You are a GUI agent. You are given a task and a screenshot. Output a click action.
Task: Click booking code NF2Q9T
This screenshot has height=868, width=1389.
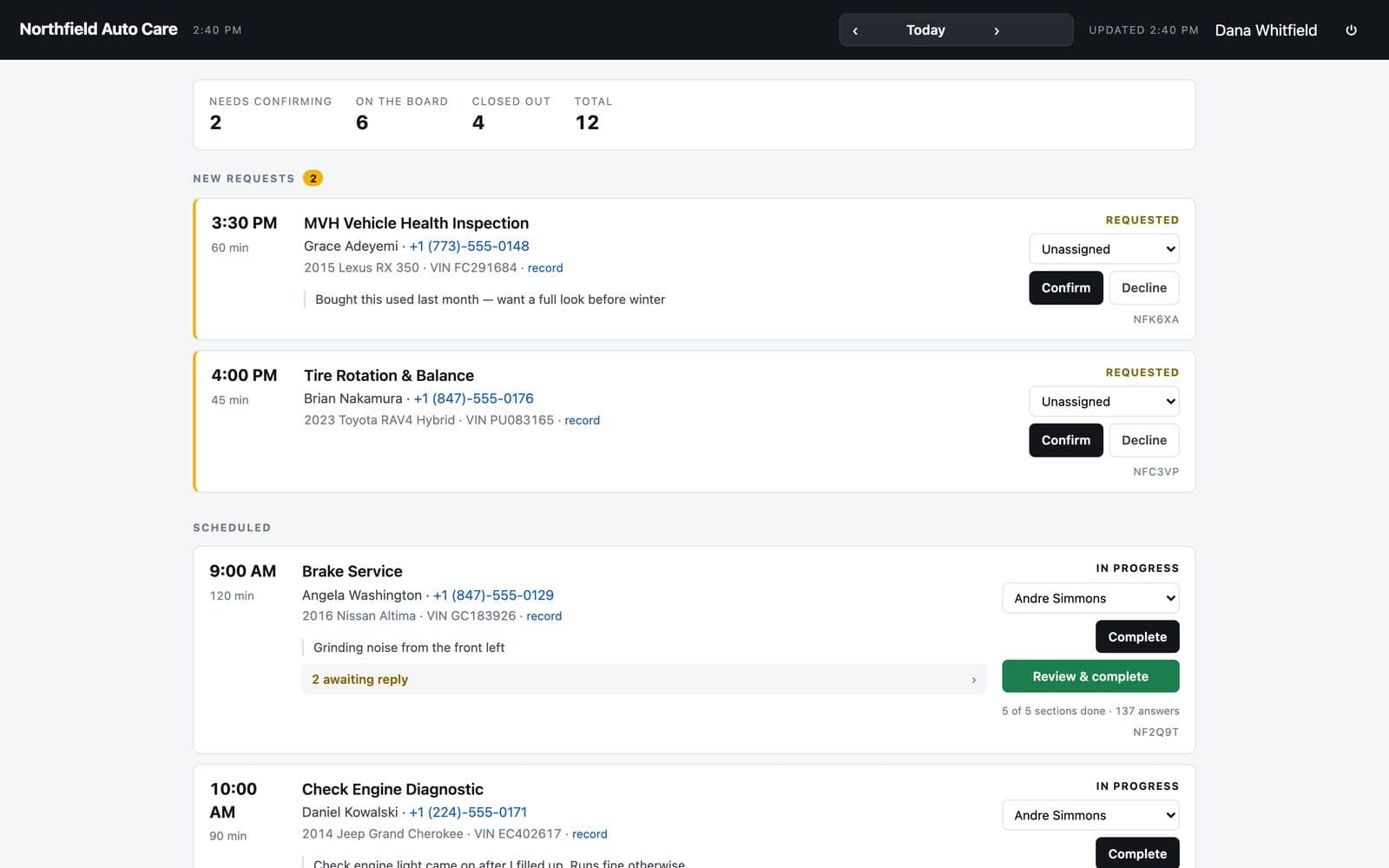[x=1155, y=733]
